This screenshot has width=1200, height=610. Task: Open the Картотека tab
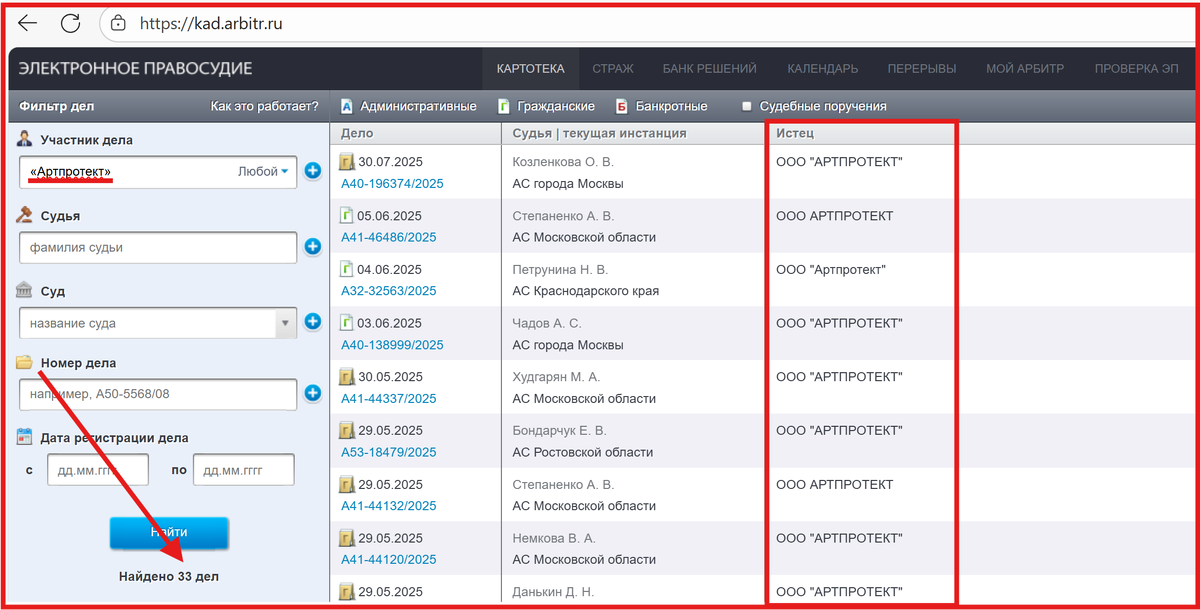tap(531, 69)
